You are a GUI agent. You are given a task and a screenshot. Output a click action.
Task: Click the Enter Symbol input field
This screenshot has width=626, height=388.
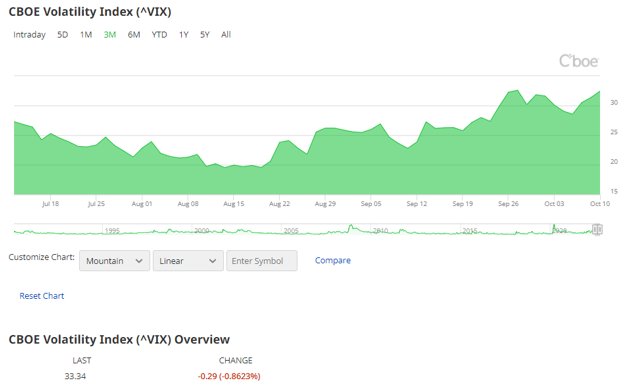tap(261, 261)
